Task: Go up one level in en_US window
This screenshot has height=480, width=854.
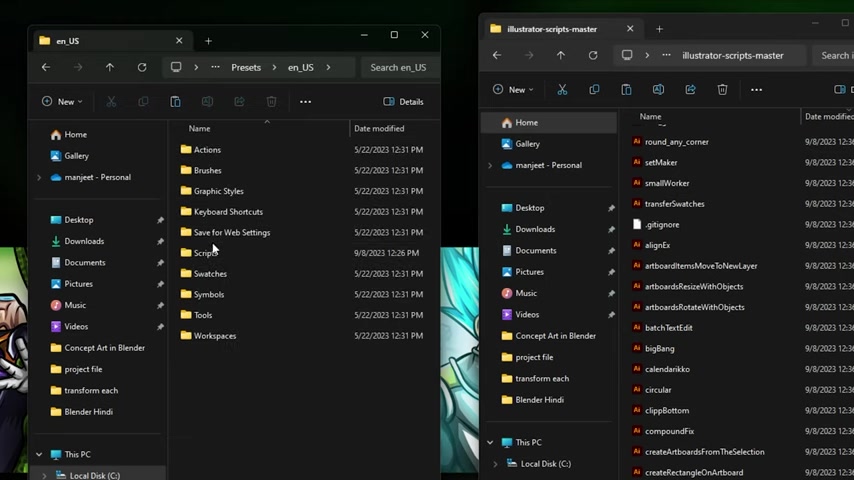Action: [x=110, y=68]
